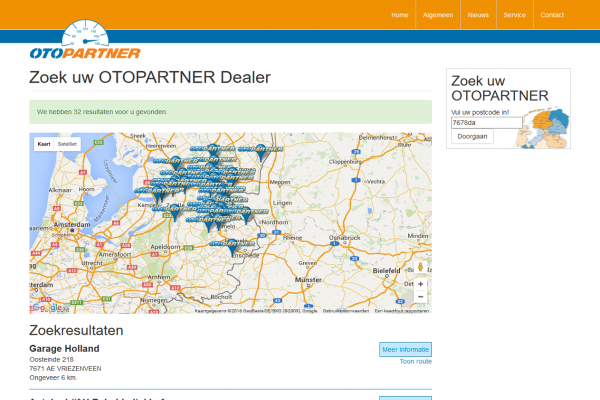Click the Zoekresultaten heading
The image size is (600, 400).
76,330
